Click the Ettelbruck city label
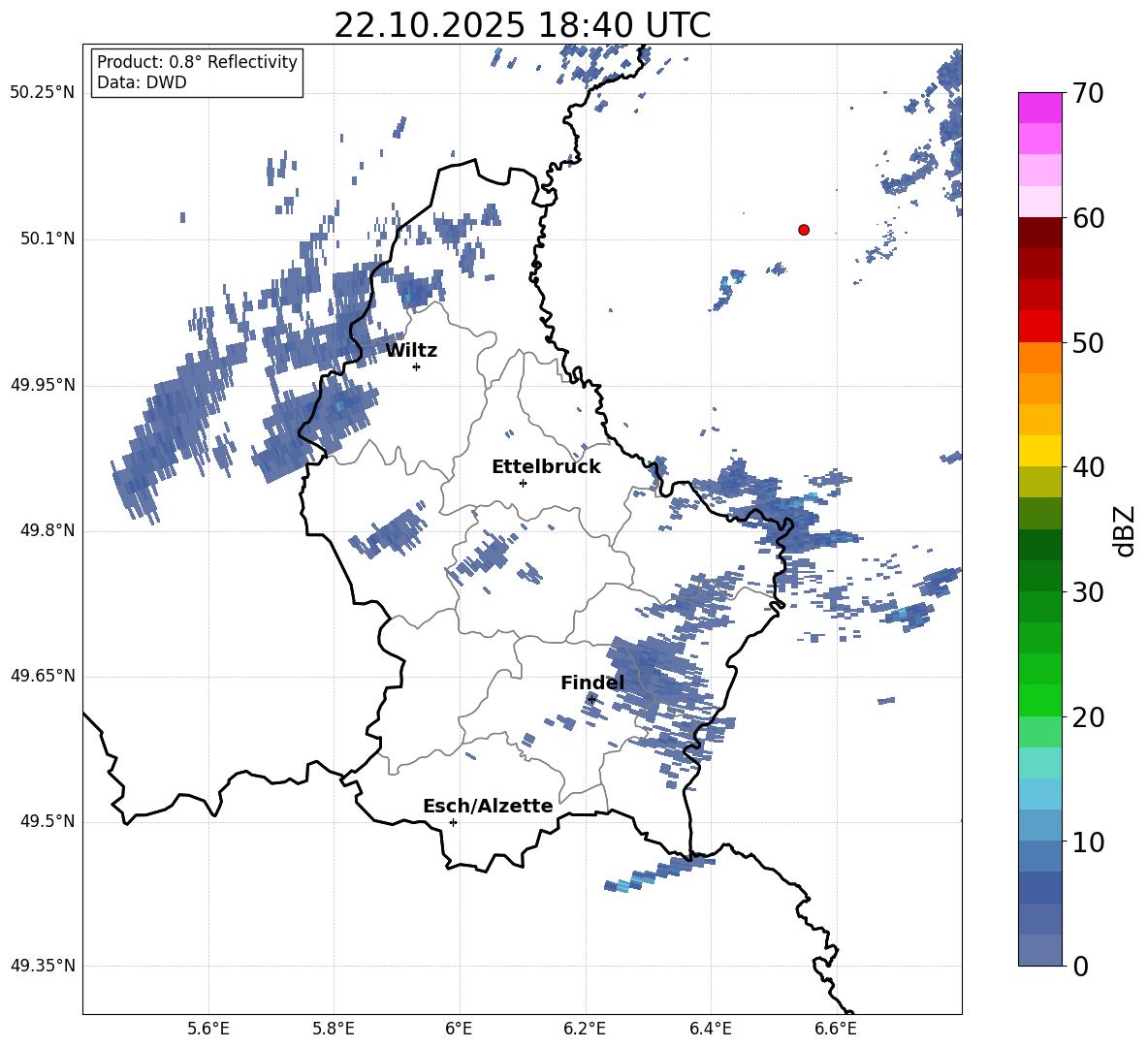Viewport: 1148px width, 1048px height. [x=546, y=467]
